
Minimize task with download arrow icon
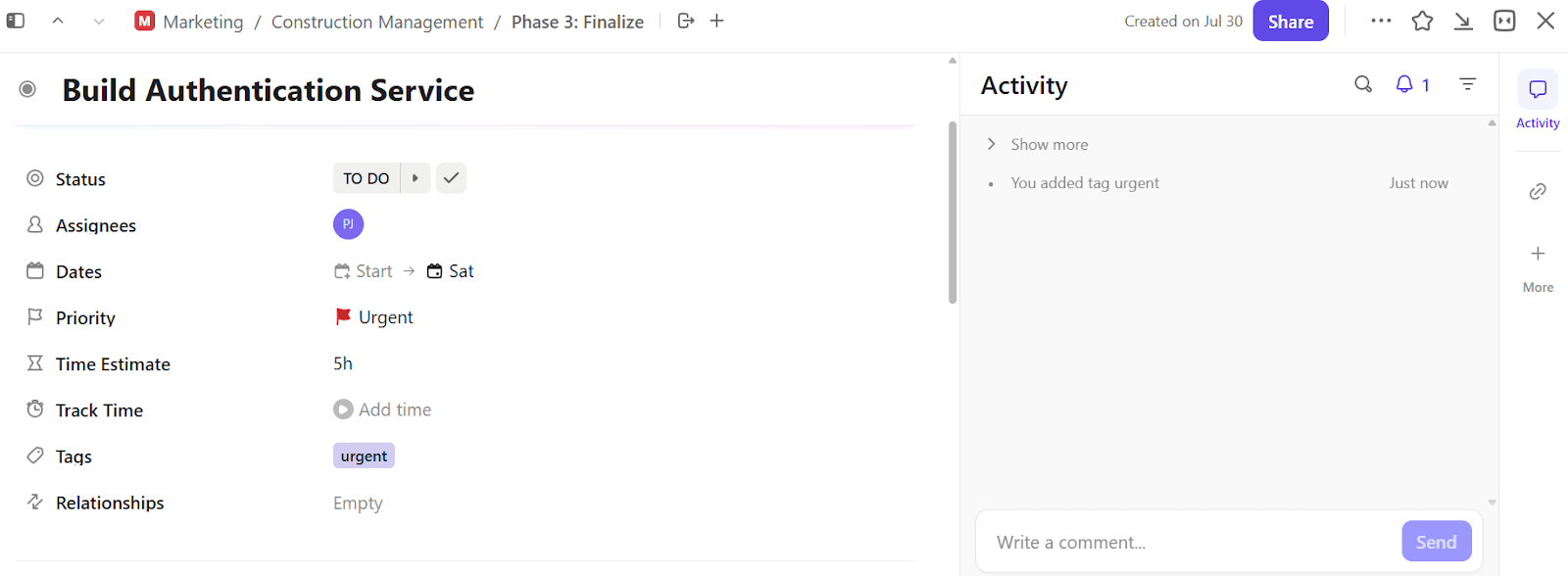(1463, 21)
